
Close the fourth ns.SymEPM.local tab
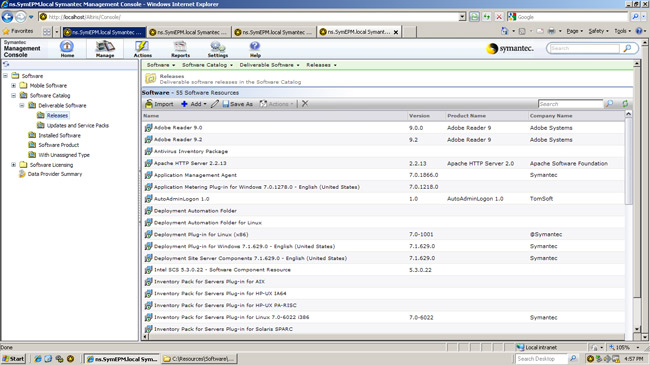pyautogui.click(x=396, y=32)
